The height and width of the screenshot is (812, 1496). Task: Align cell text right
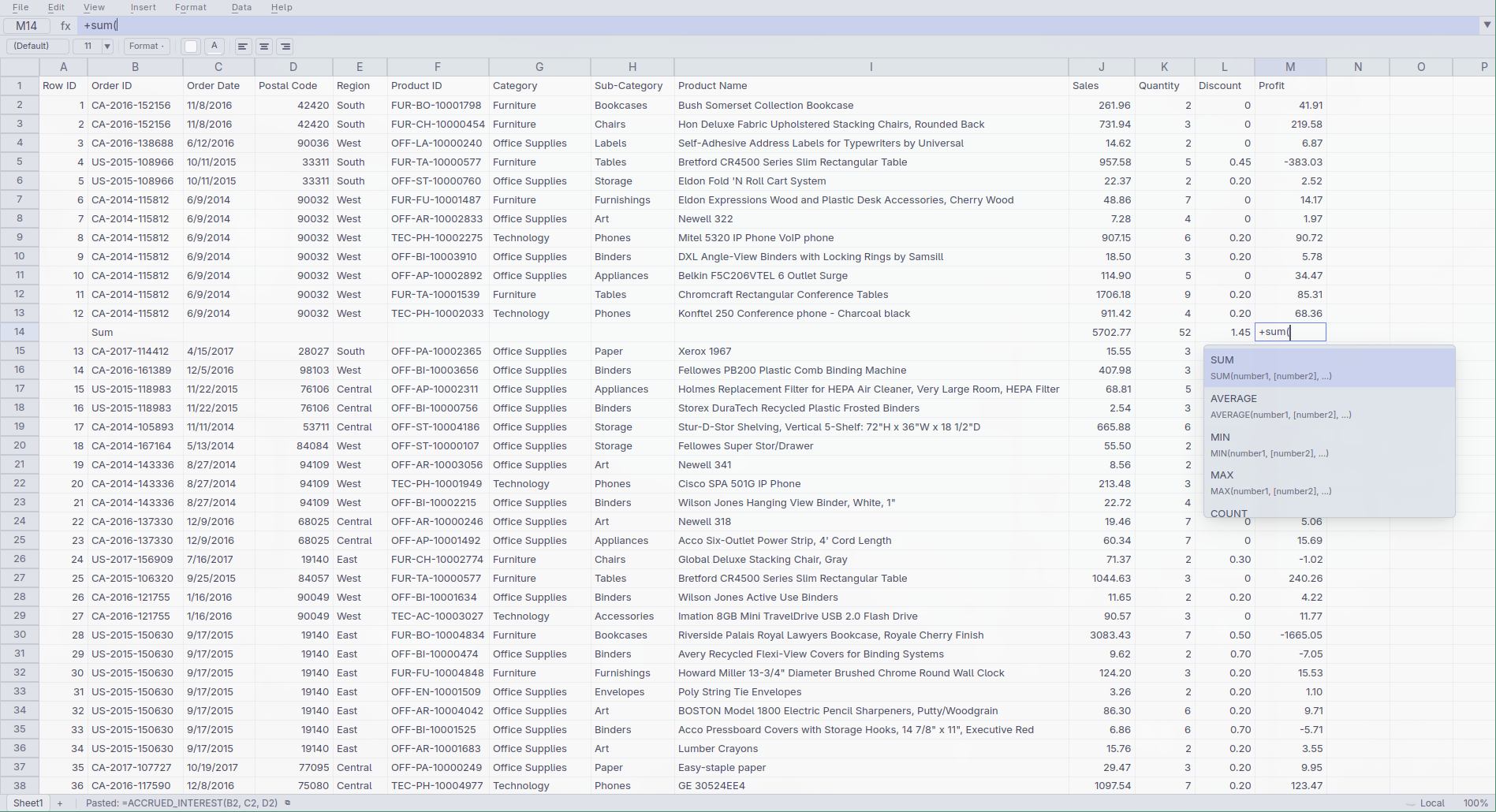tap(285, 47)
